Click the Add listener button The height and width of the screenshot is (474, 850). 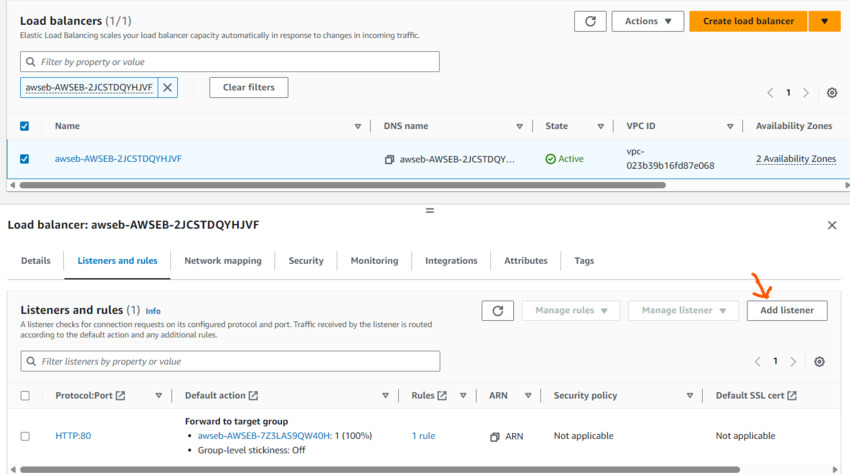787,311
